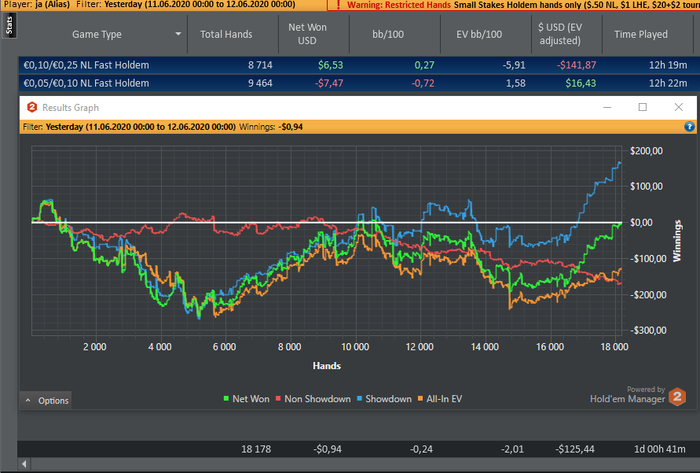The image size is (700, 473).
Task: Sort by the Total Hands column header
Action: tap(226, 34)
